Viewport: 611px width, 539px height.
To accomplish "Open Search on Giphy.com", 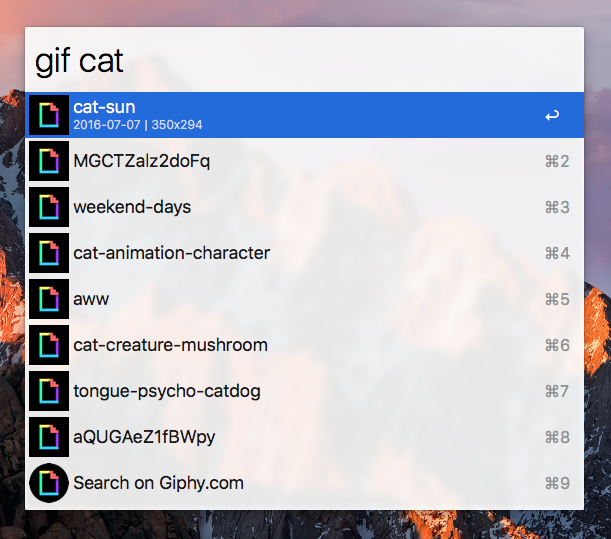I will pos(300,483).
